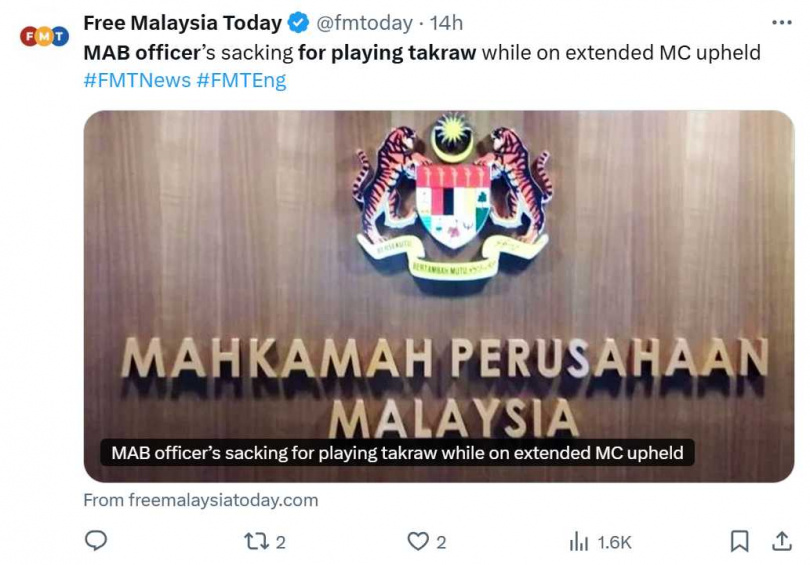Open the reply comment icon
This screenshot has height=565, width=810.
96,541
